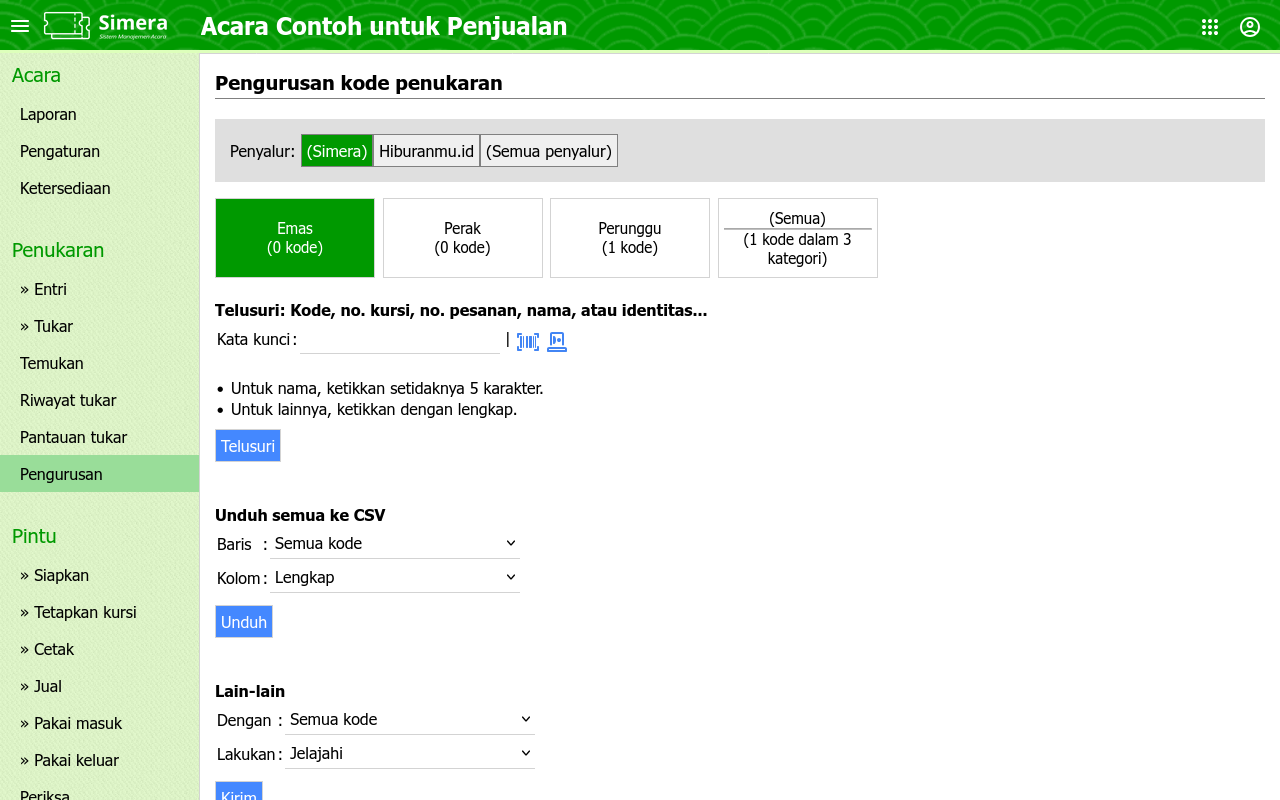Switch to the (Semua) categories tab
This screenshot has width=1280, height=800.
798,238
